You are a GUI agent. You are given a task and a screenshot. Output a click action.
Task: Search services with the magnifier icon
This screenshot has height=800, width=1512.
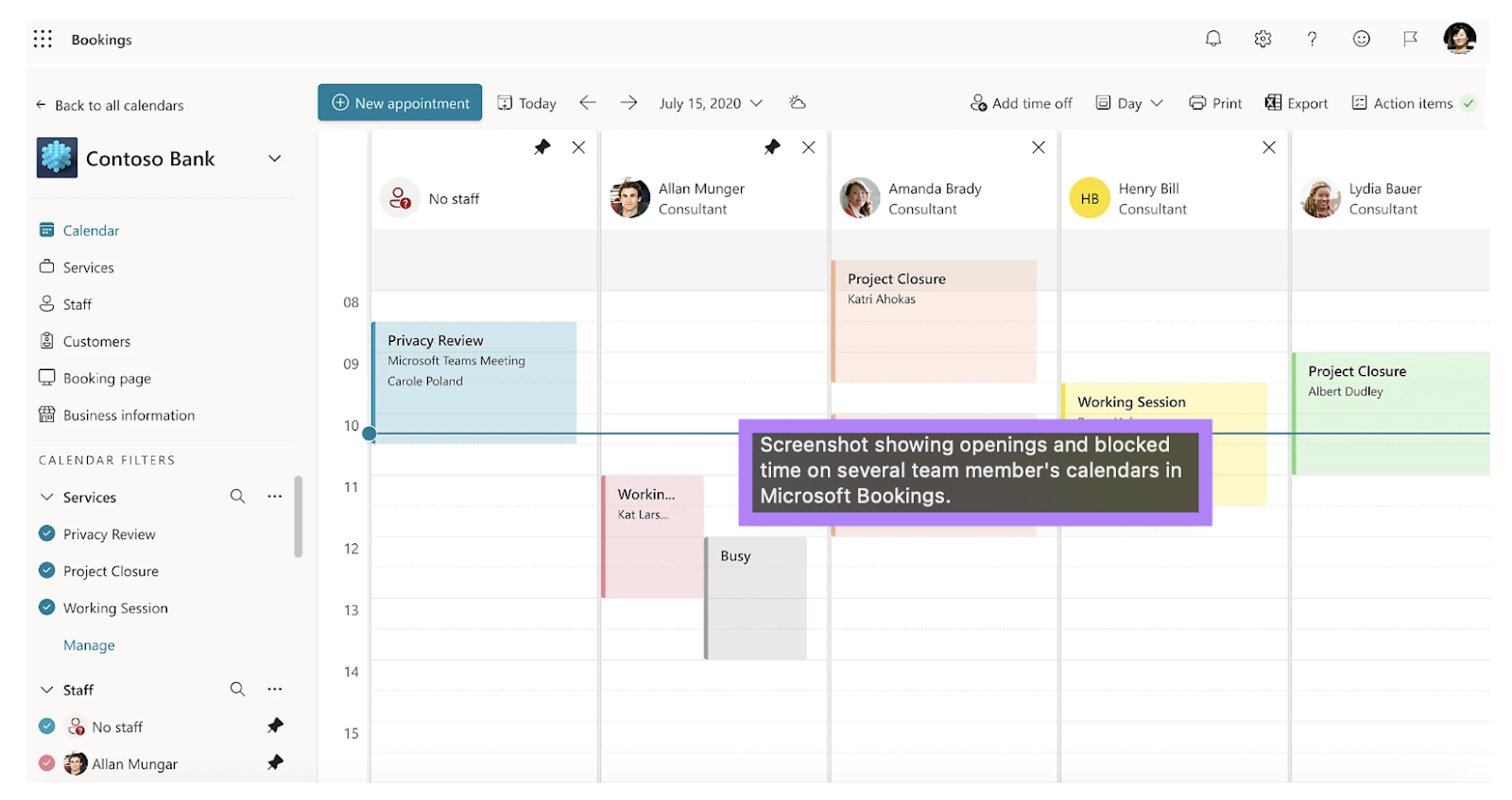point(237,497)
